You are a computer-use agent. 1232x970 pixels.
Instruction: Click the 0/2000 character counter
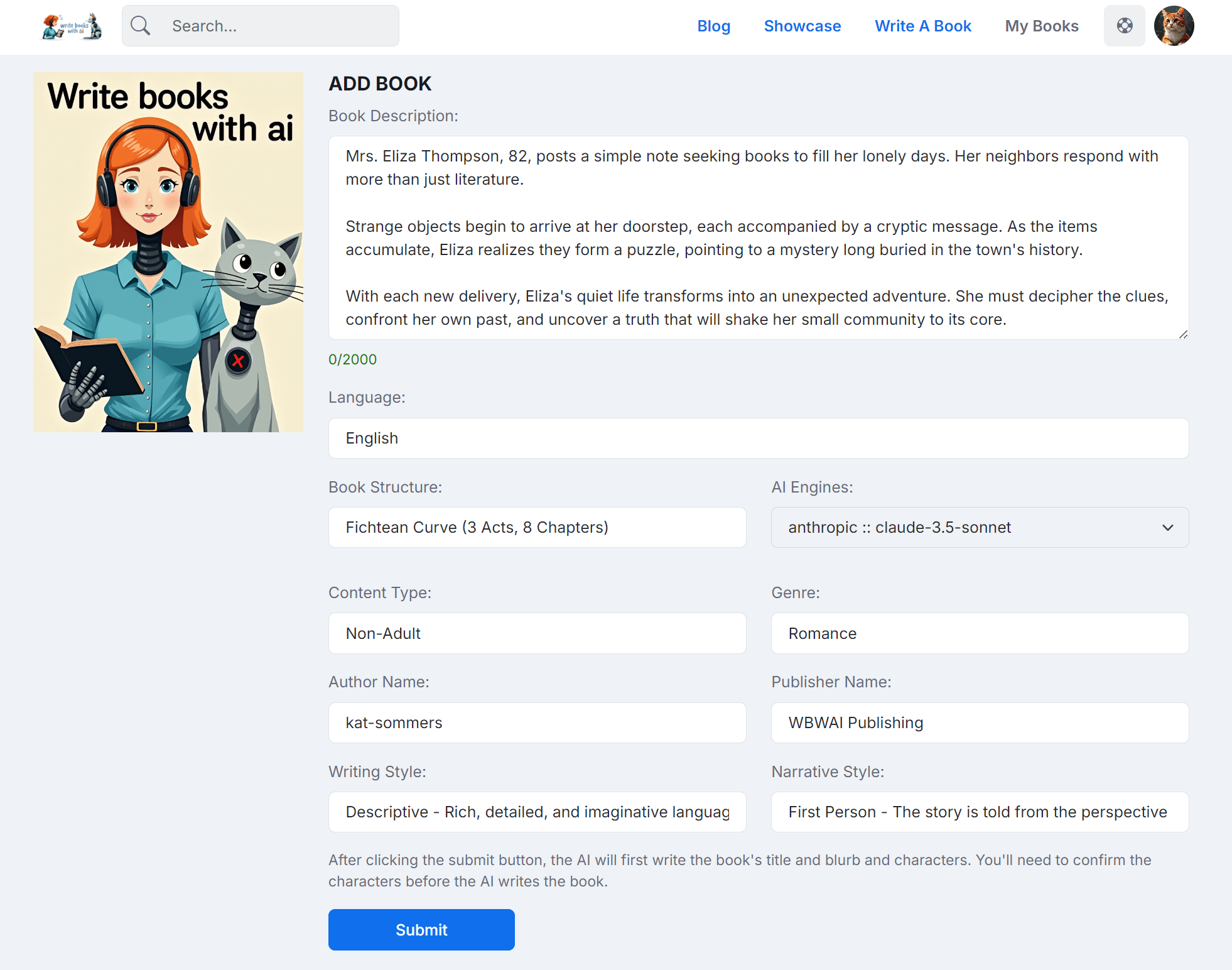352,359
